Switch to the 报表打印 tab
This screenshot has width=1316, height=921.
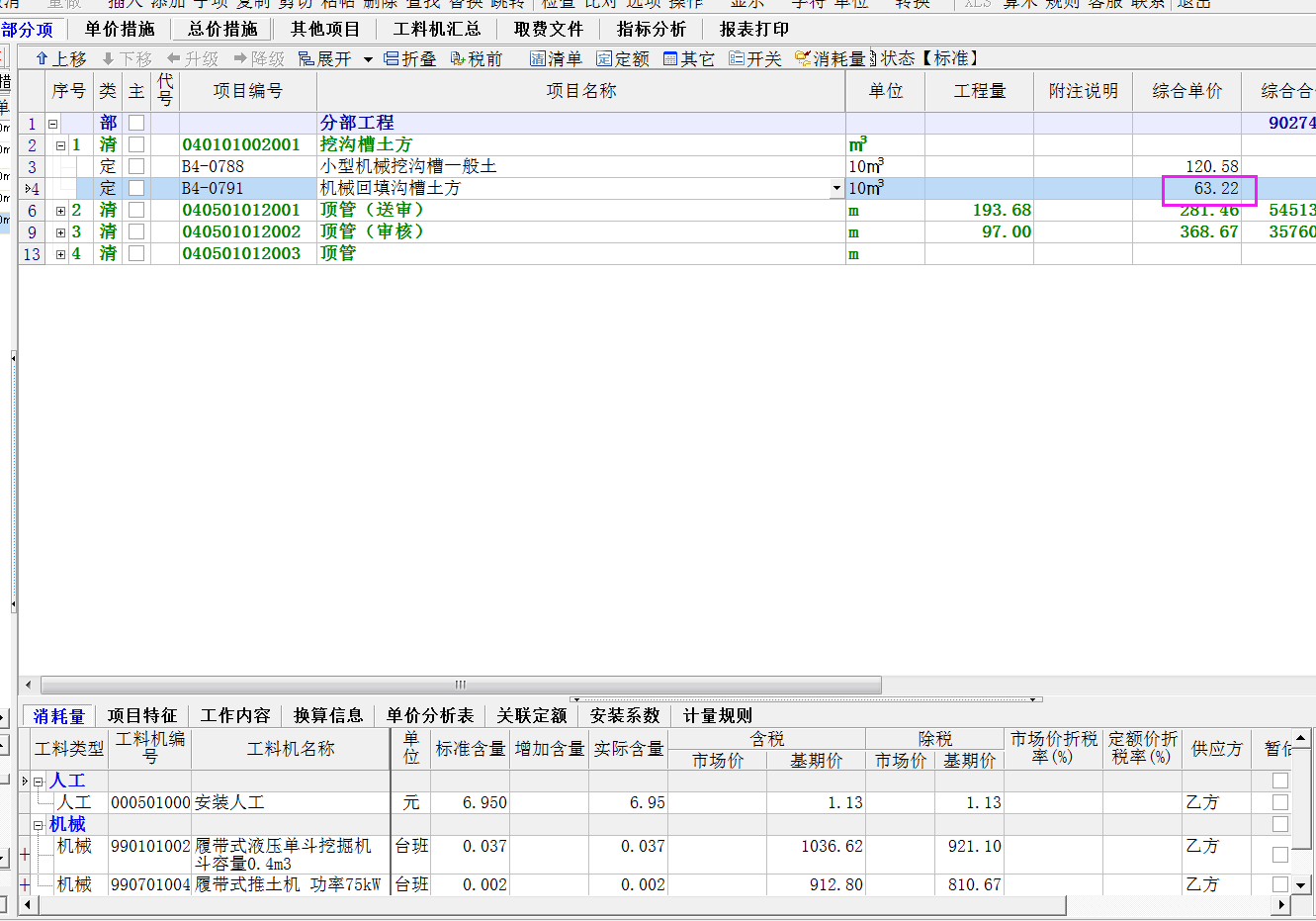[754, 30]
